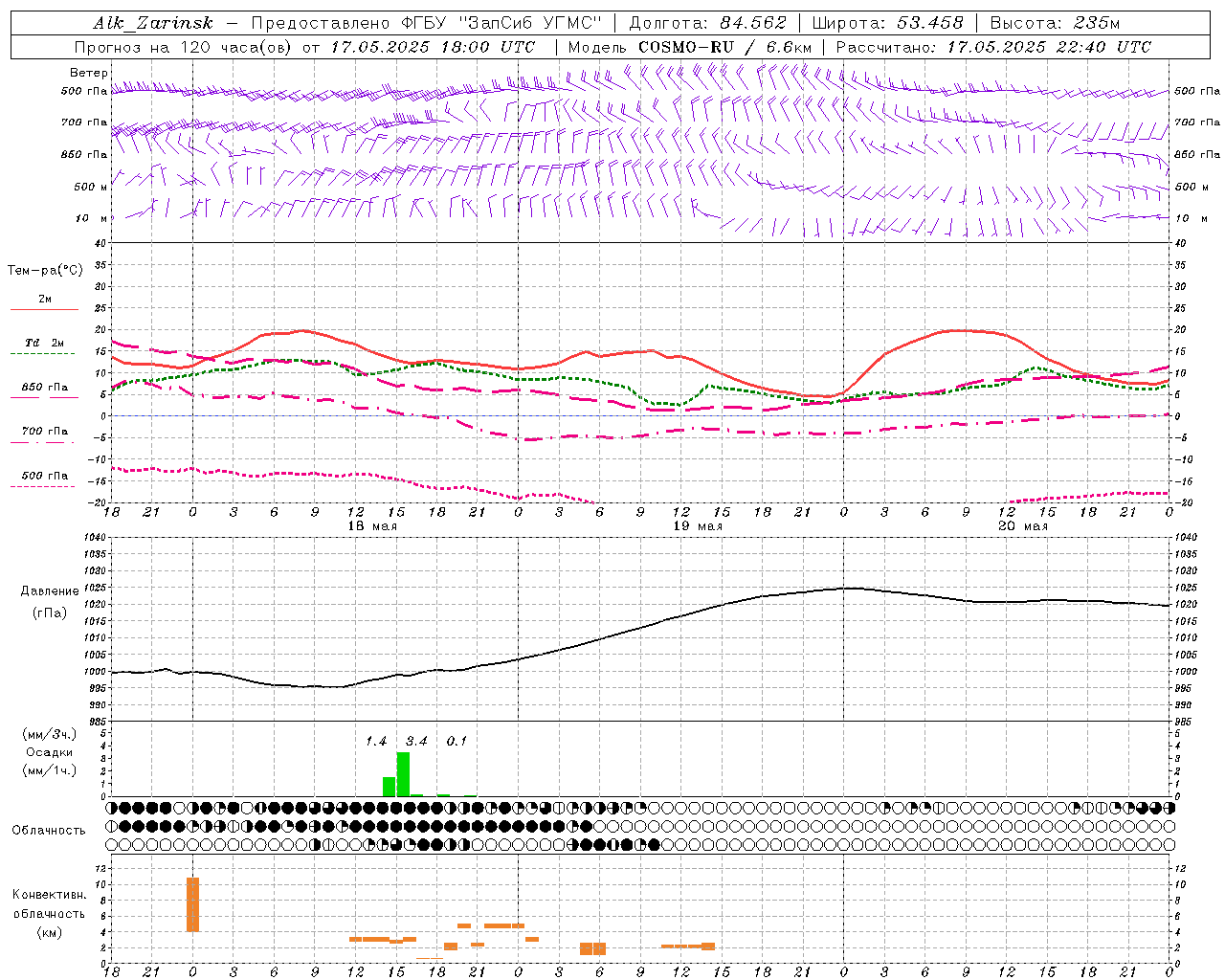
Task: Click the 0.1 precipitation value label
Action: coord(457,741)
